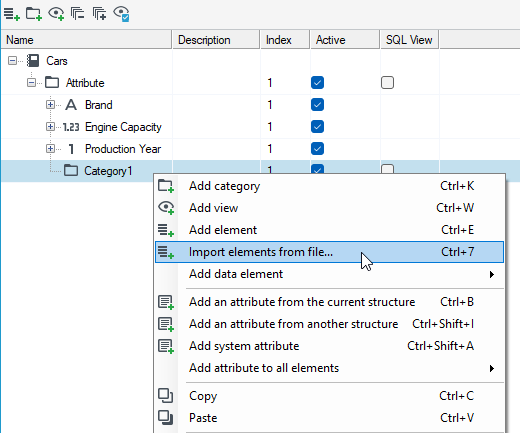520x433 pixels.
Task: Click the eye with checkmark toolbar icon
Action: pos(122,14)
